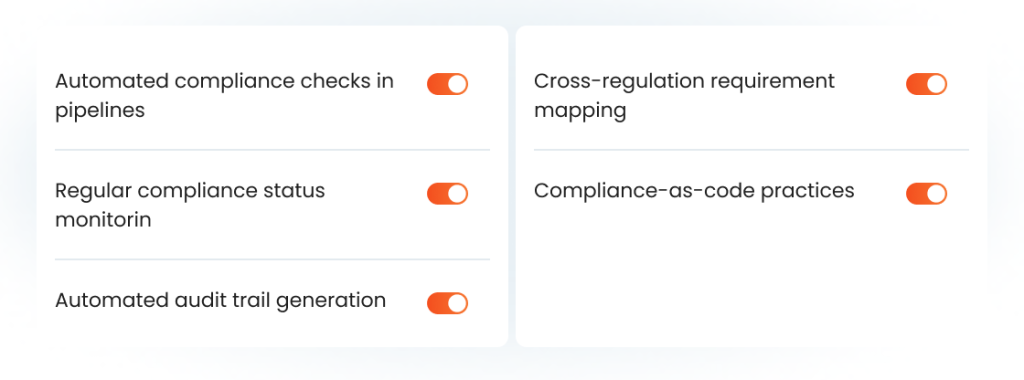Viewport: 1024px width, 380px height.
Task: Click the 'Automated audit trail generation' label
Action: coord(221,300)
